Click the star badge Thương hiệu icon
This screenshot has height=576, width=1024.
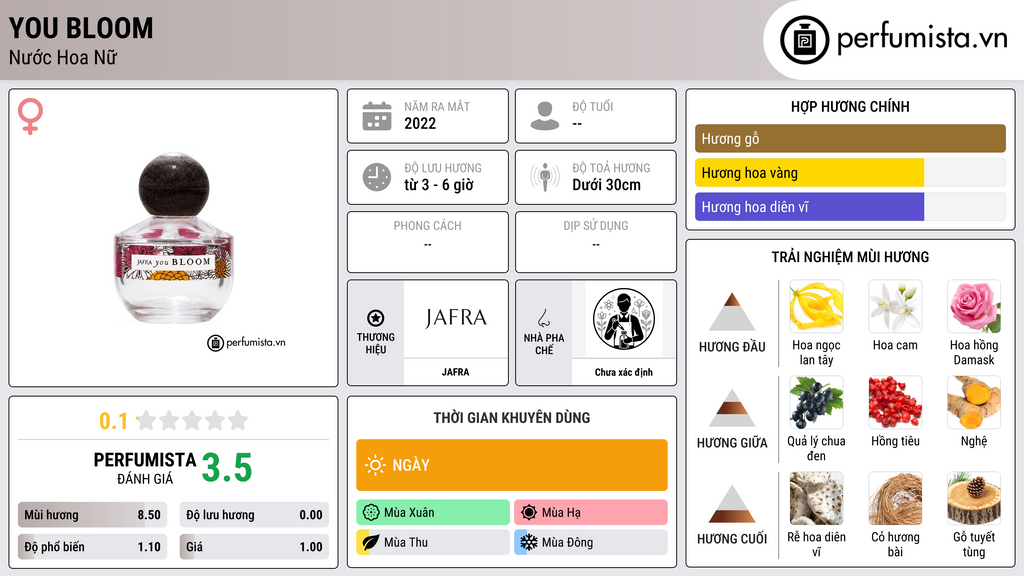click(x=376, y=318)
